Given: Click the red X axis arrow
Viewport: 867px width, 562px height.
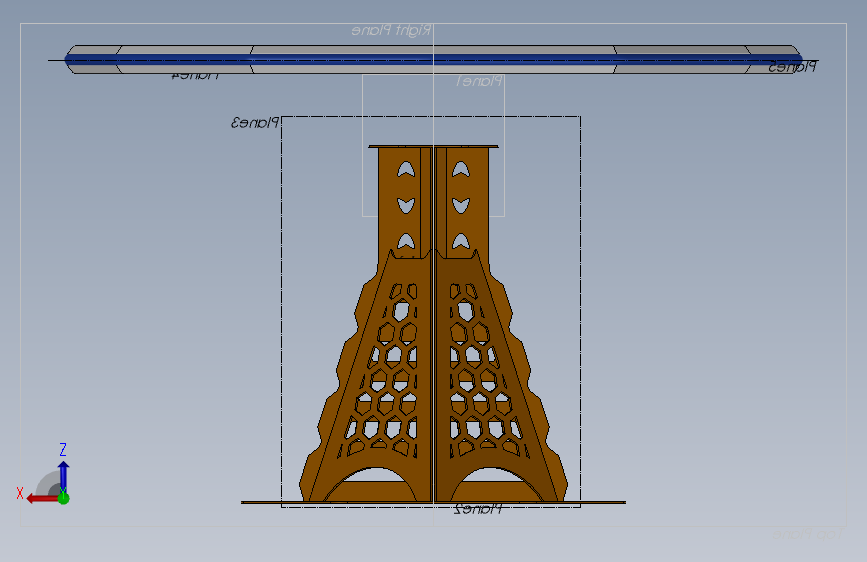Looking at the screenshot, I should coord(42,498).
